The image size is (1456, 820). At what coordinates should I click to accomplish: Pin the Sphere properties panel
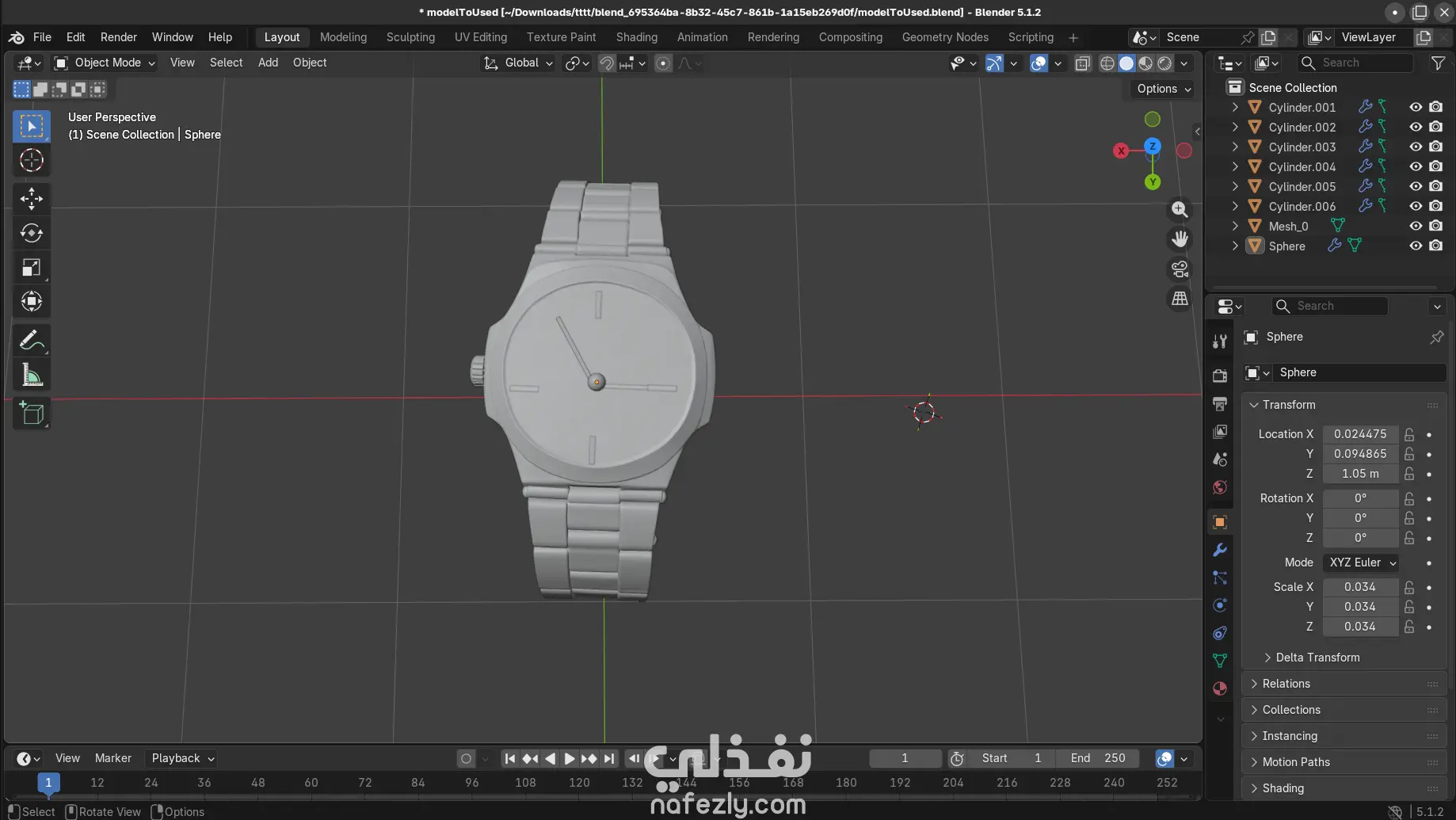pos(1436,337)
